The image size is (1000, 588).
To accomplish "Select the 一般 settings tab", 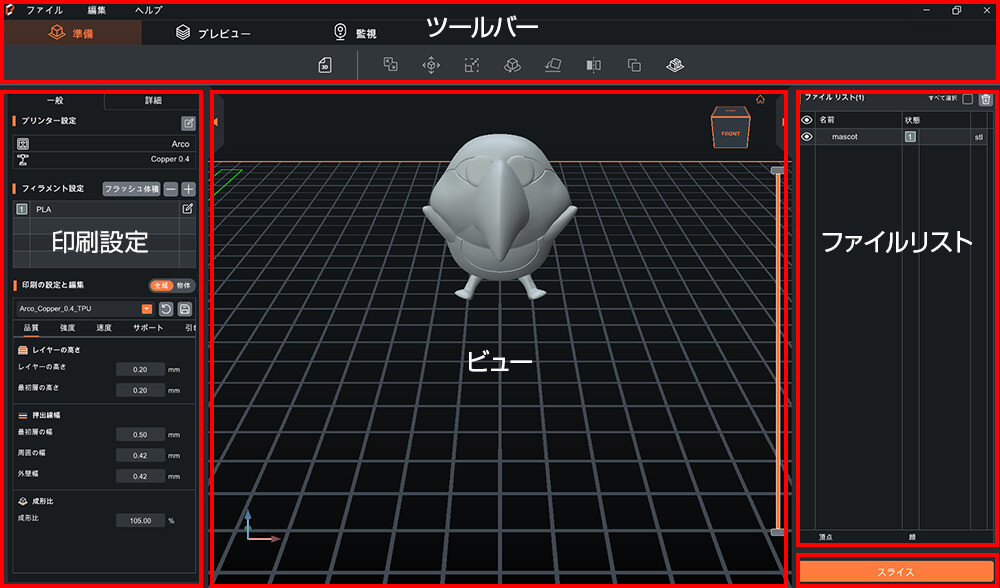I will tap(55, 100).
